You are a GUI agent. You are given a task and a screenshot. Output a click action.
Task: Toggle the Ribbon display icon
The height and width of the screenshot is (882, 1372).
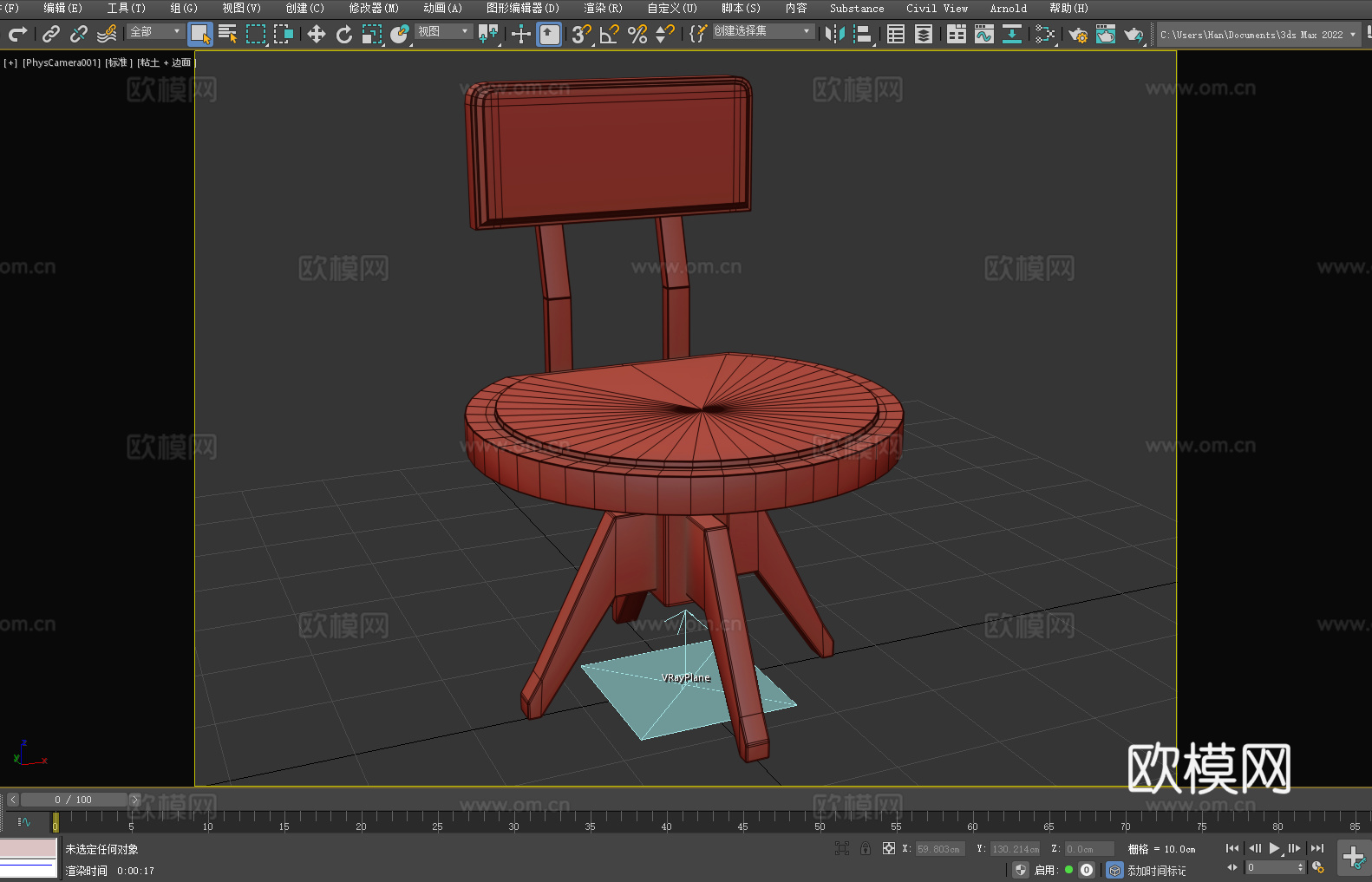click(x=957, y=34)
